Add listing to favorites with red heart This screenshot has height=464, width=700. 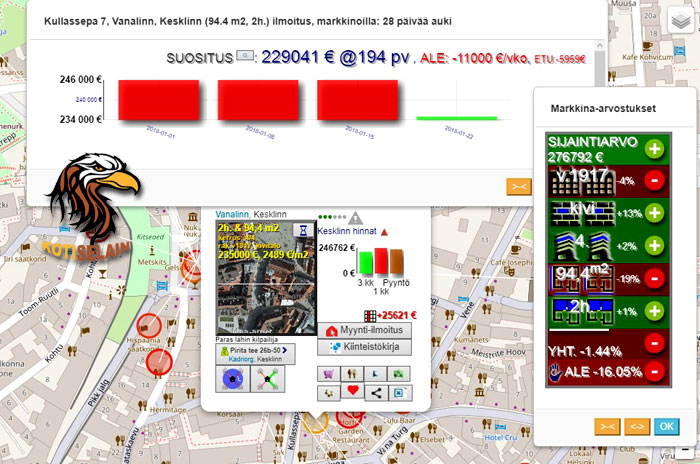coord(353,391)
